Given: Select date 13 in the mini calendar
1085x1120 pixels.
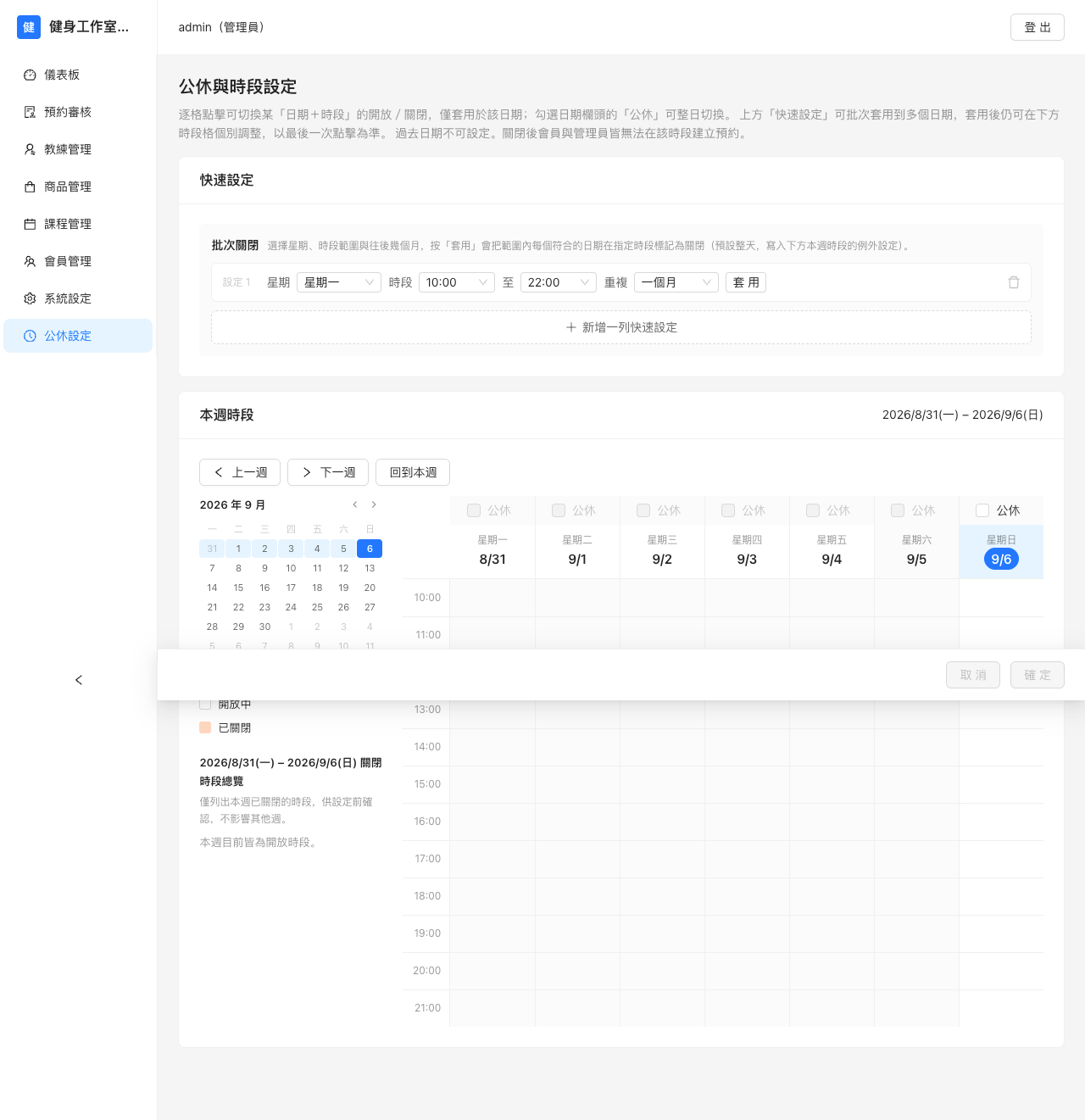Looking at the screenshot, I should (370, 568).
